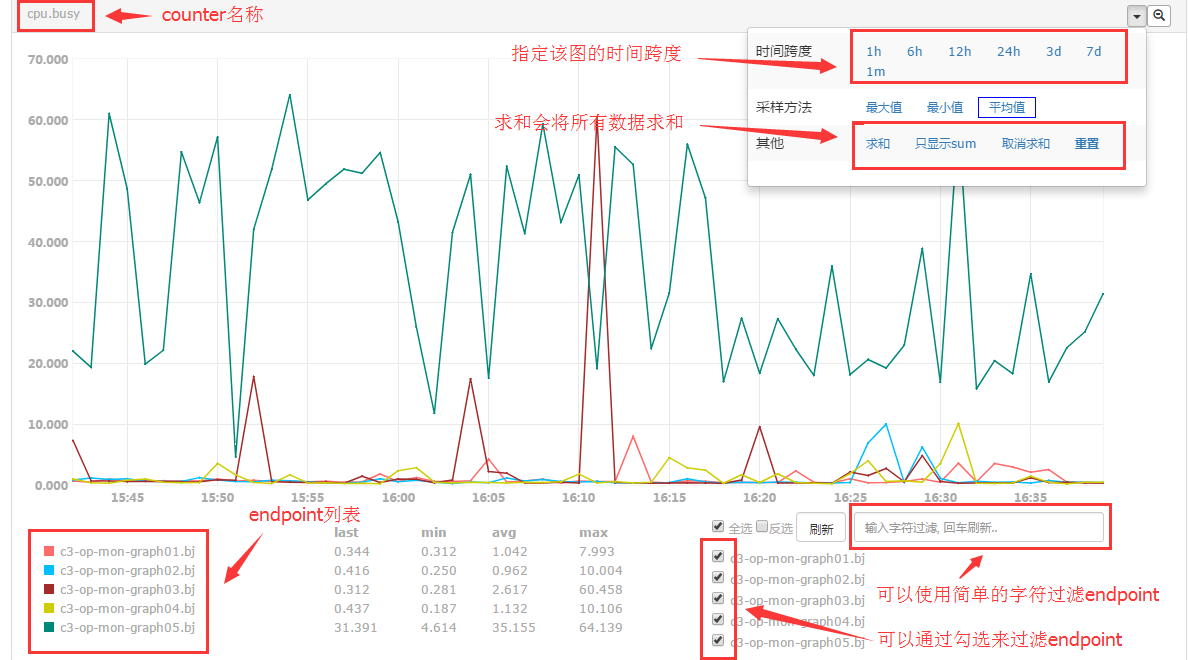Select 最大值 sampling method
Screen dimensions: 1188x660
[x=884, y=108]
